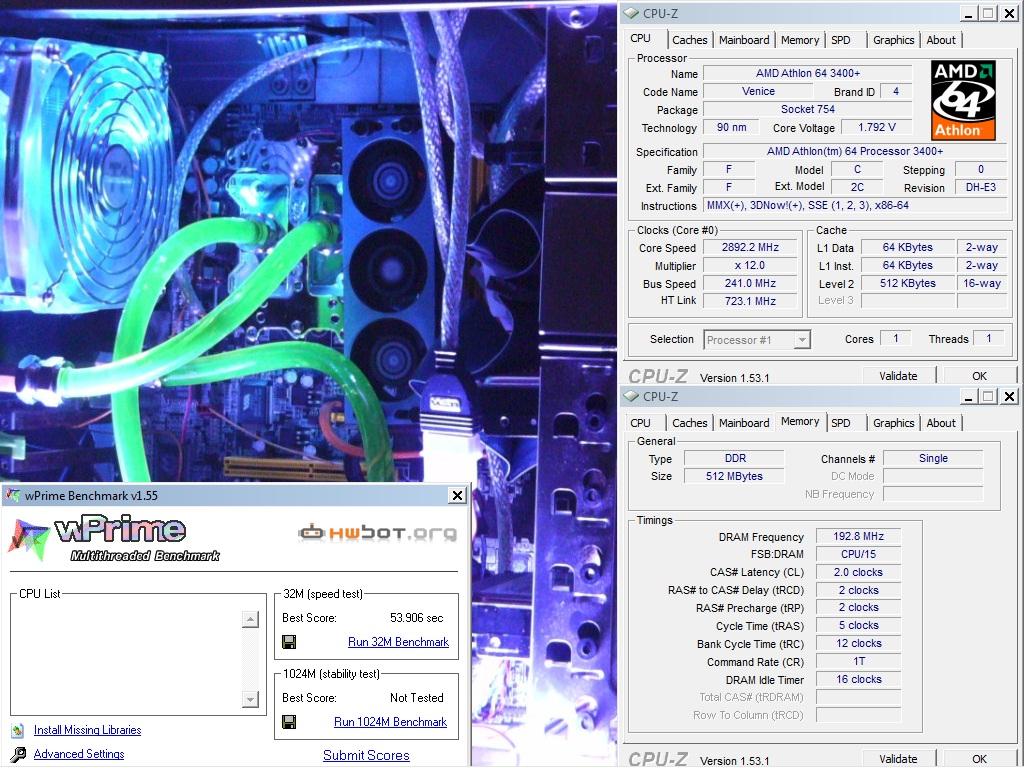Click OK in top CPU-Z window

[979, 376]
